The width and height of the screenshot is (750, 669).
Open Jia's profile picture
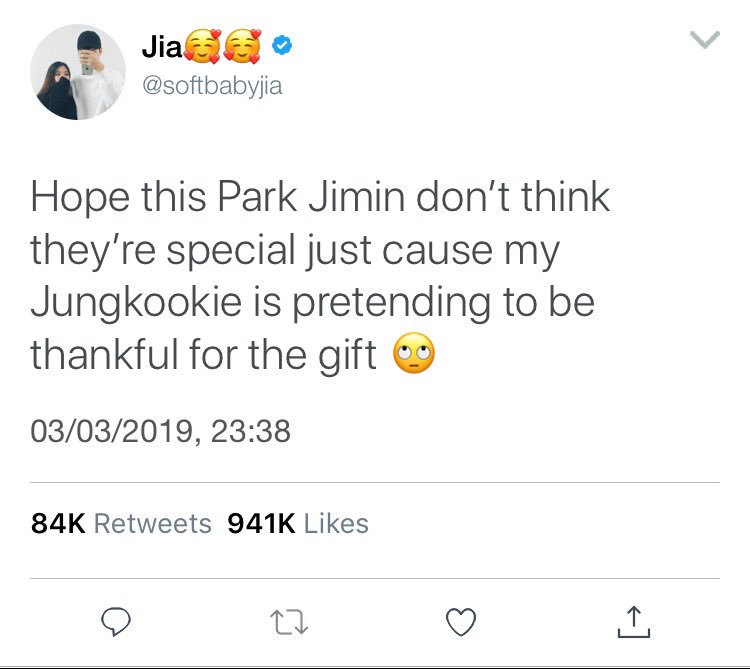click(78, 72)
